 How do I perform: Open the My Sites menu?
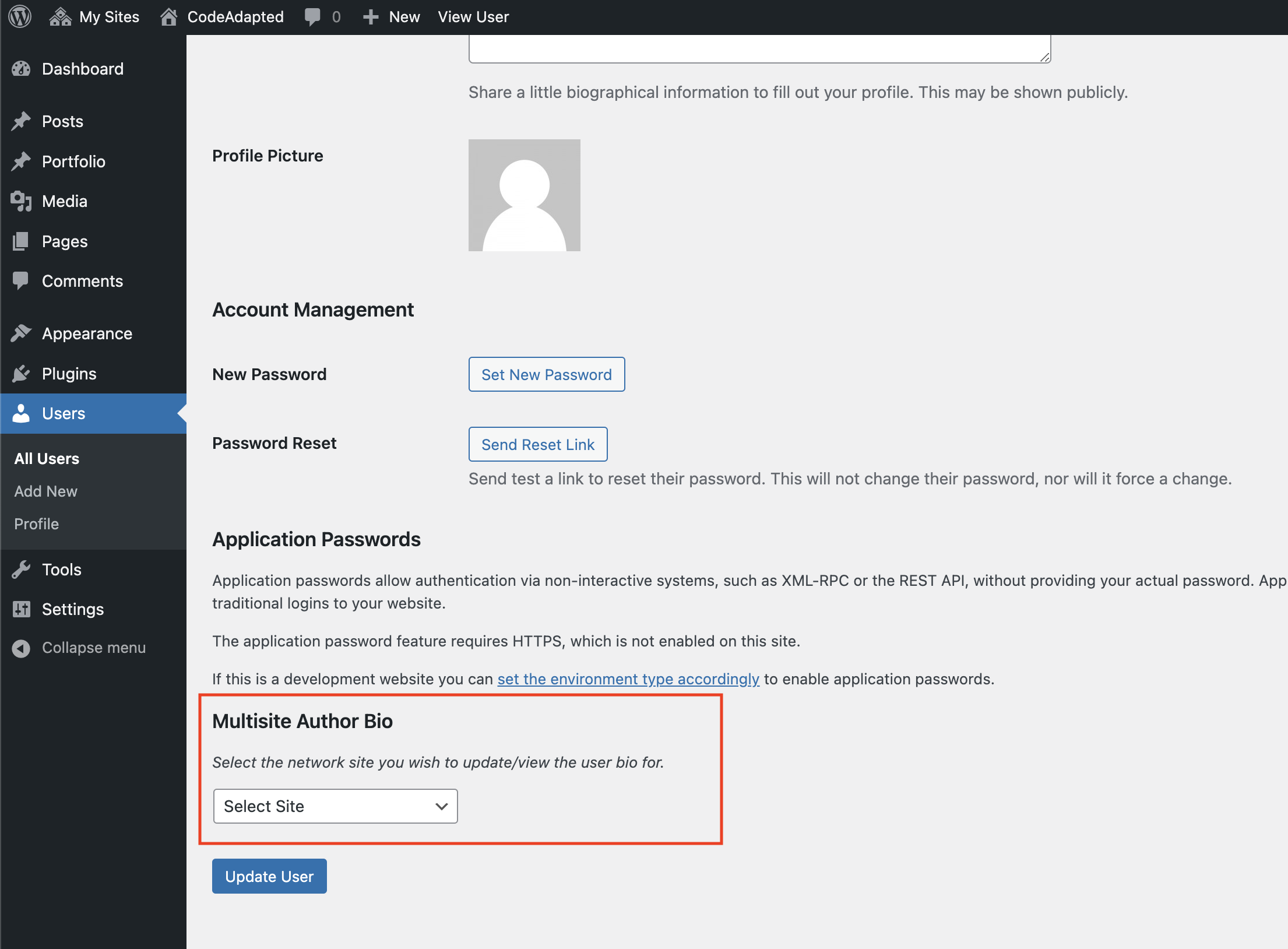pos(94,17)
